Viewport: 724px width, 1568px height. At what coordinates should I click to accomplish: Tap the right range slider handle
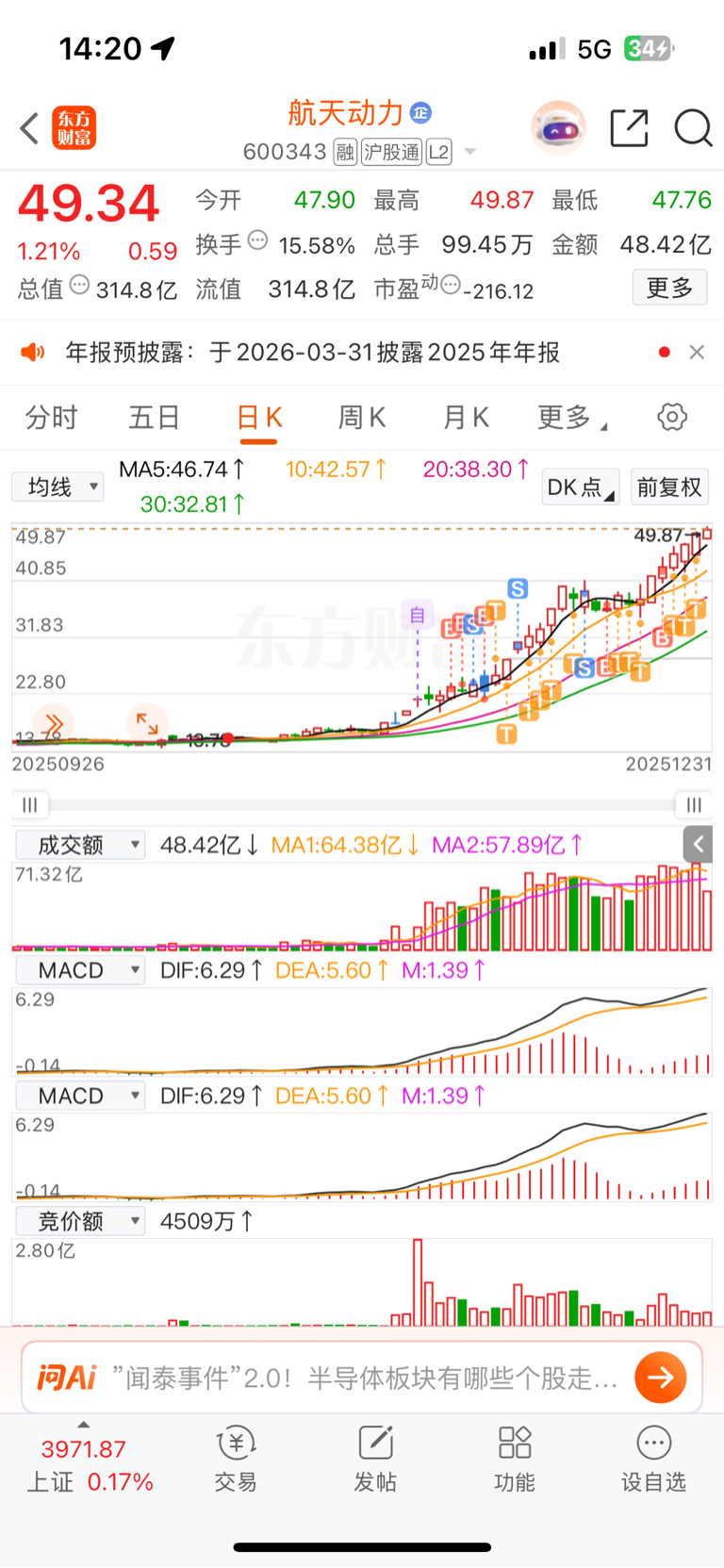[x=694, y=804]
